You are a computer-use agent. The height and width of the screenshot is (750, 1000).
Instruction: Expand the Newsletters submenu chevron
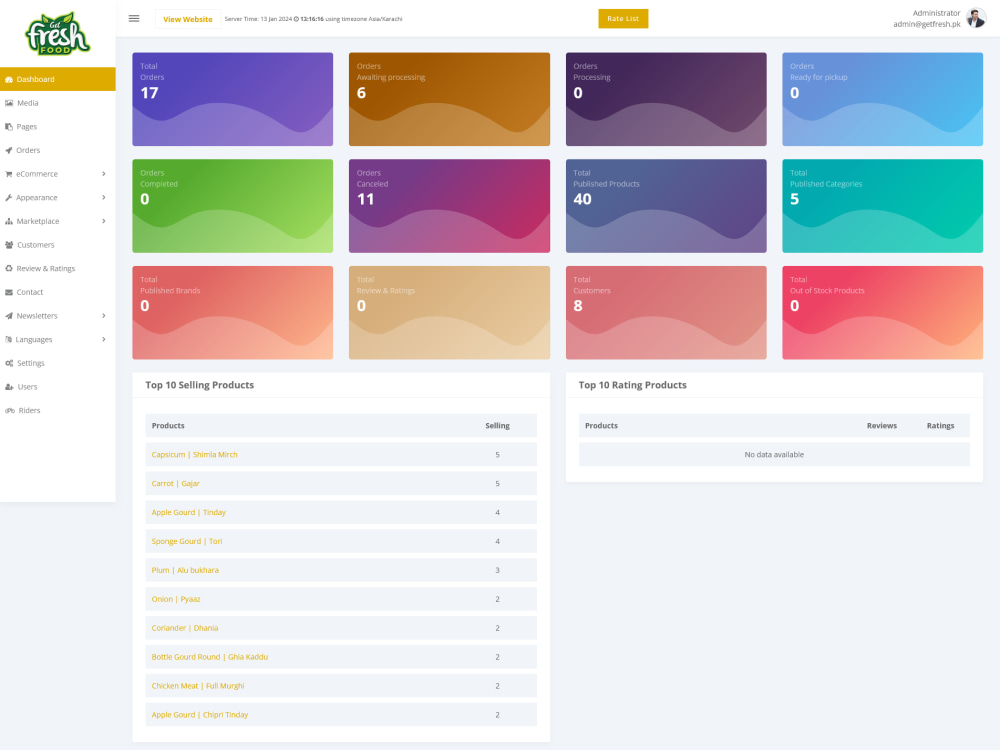click(x=103, y=316)
